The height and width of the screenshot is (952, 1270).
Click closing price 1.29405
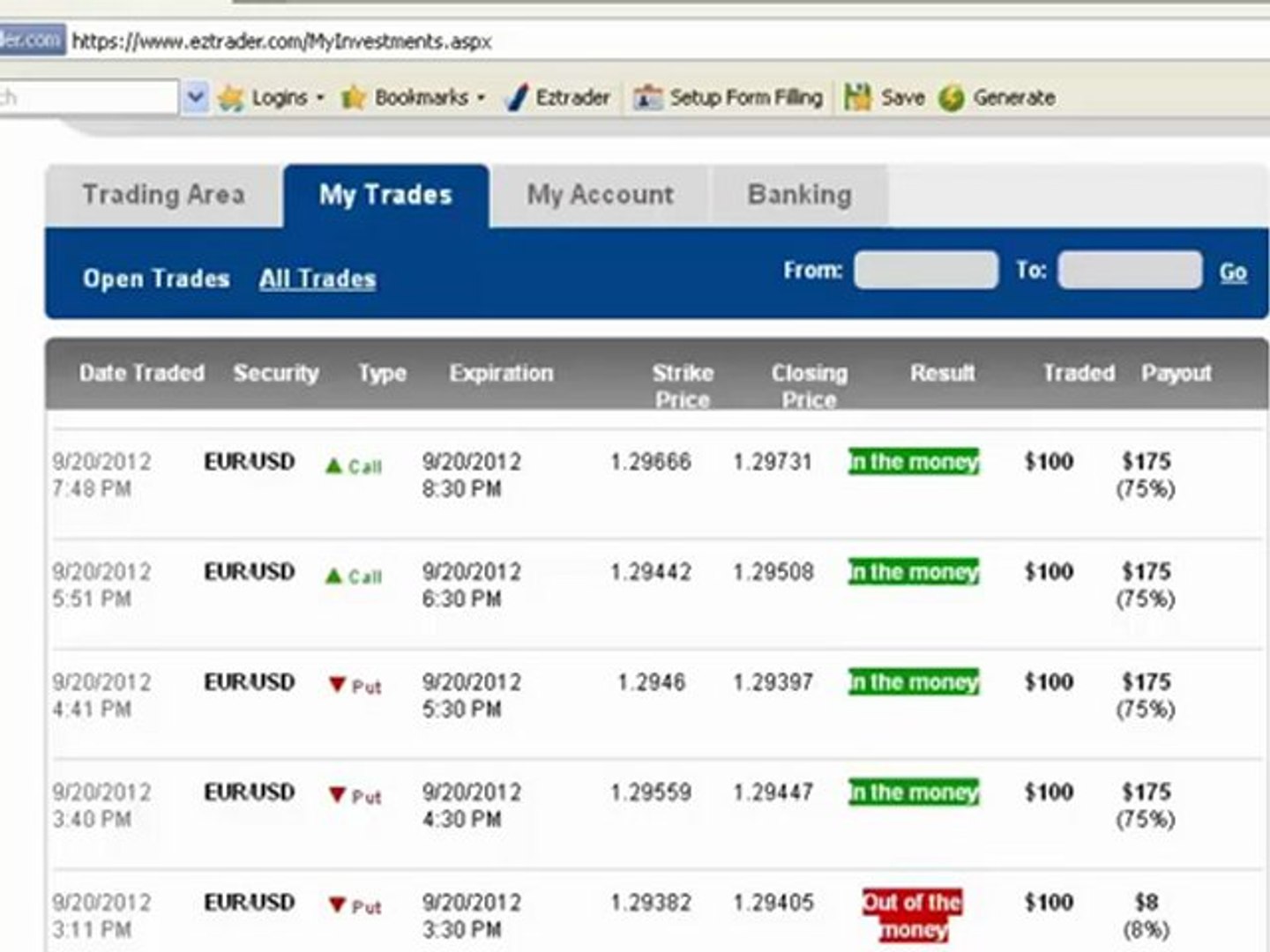[x=773, y=903]
